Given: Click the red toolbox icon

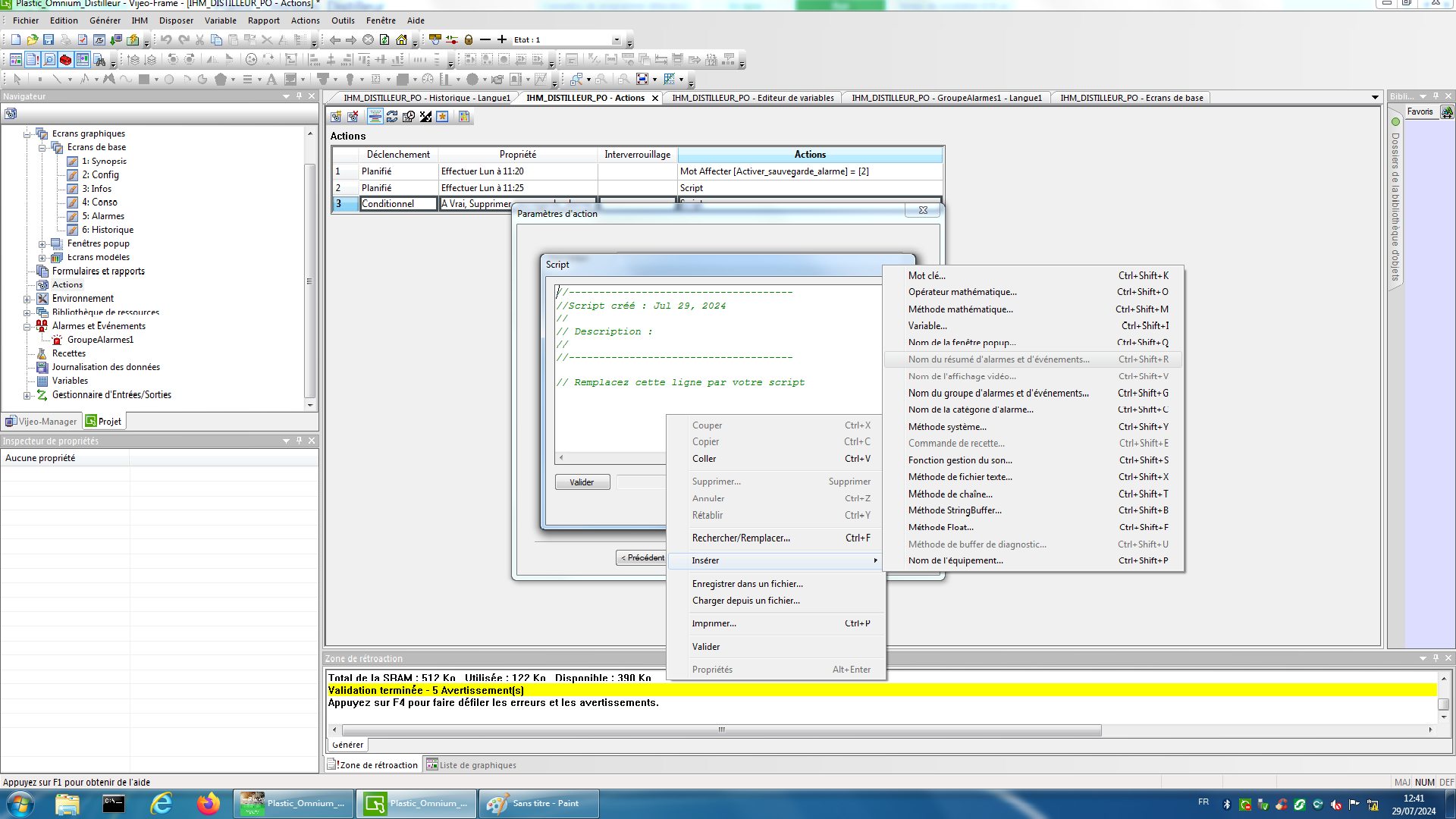Looking at the screenshot, I should [x=66, y=60].
